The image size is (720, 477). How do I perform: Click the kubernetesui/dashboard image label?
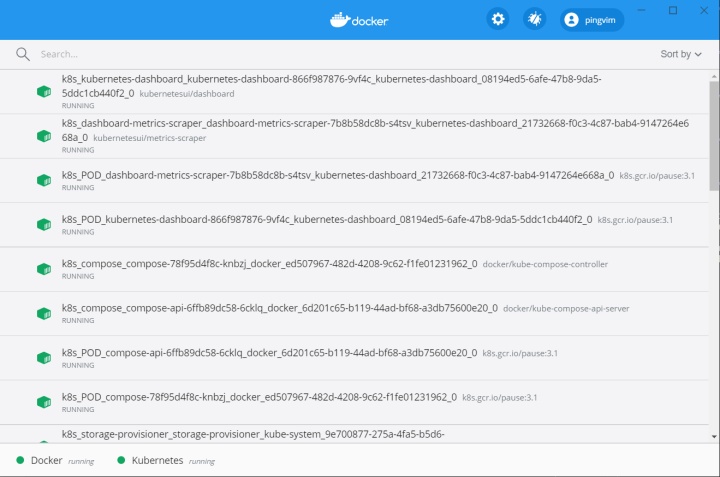click(187, 94)
